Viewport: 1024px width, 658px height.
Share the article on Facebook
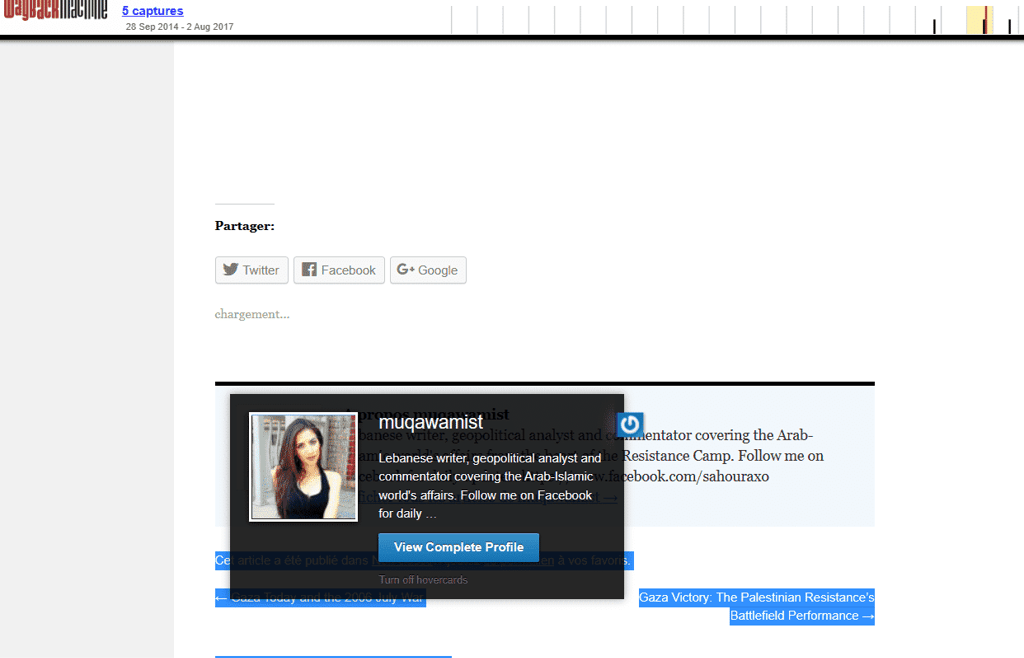coord(339,270)
